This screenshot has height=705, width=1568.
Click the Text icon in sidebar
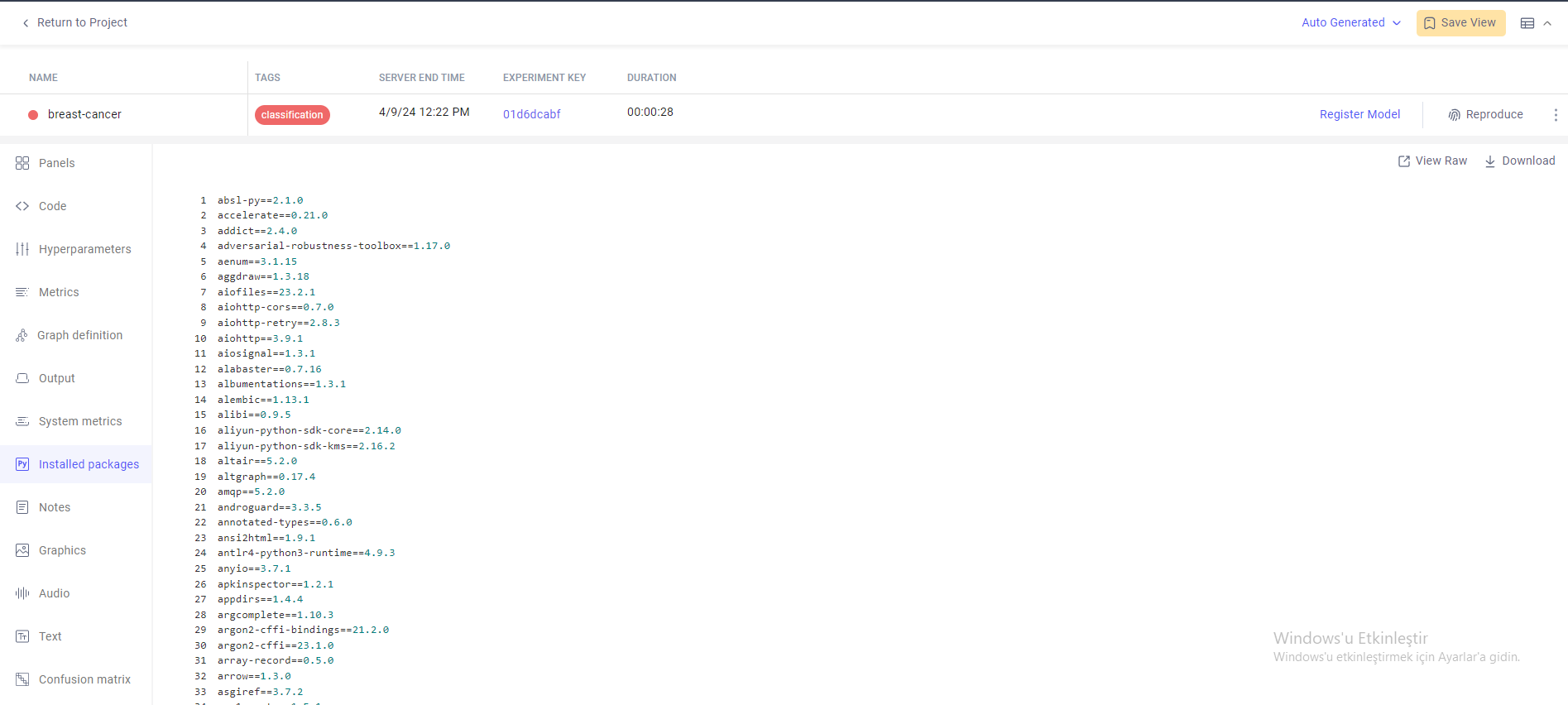[x=22, y=636]
